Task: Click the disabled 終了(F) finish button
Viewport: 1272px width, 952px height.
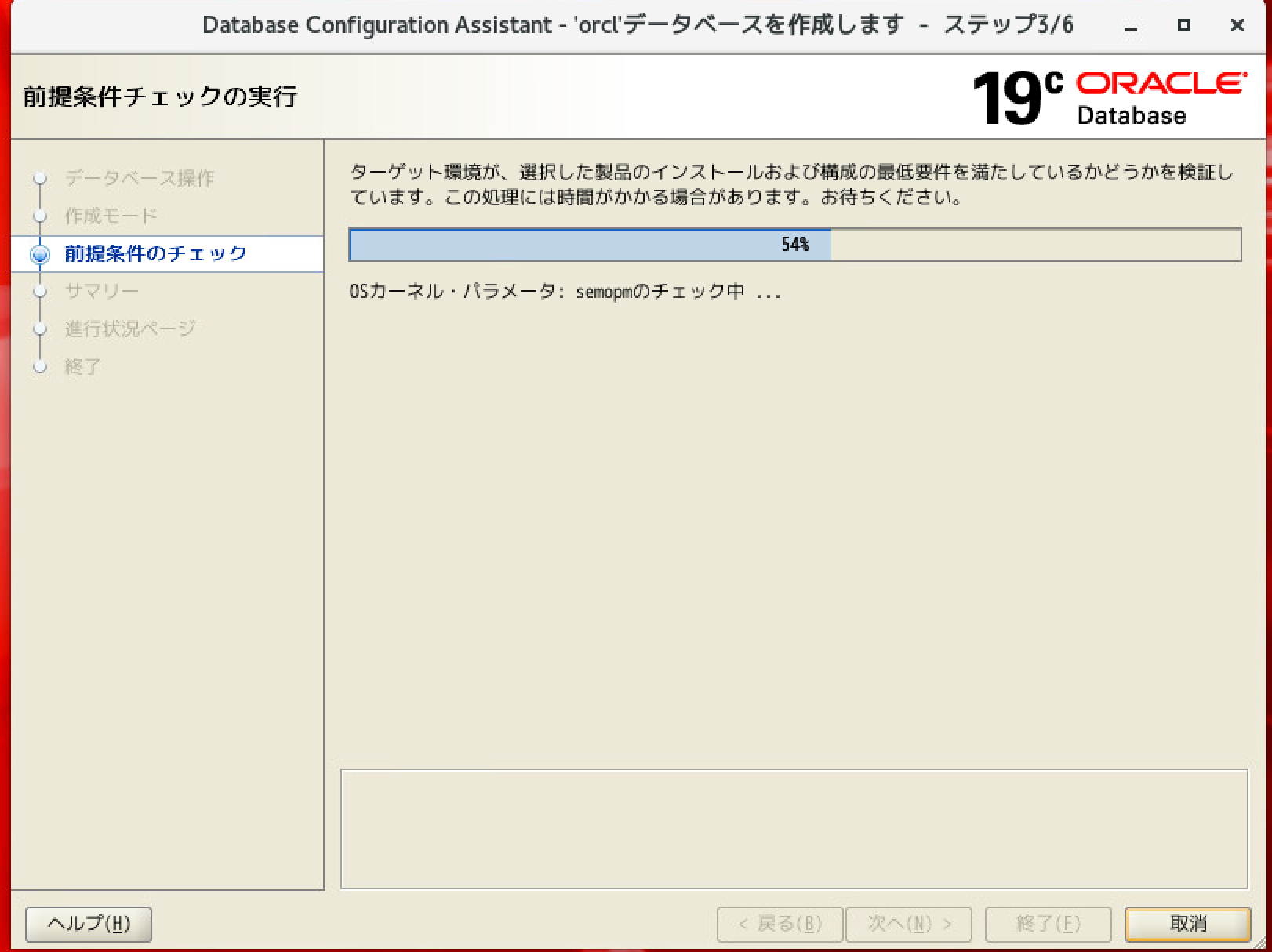Action: point(1048,924)
